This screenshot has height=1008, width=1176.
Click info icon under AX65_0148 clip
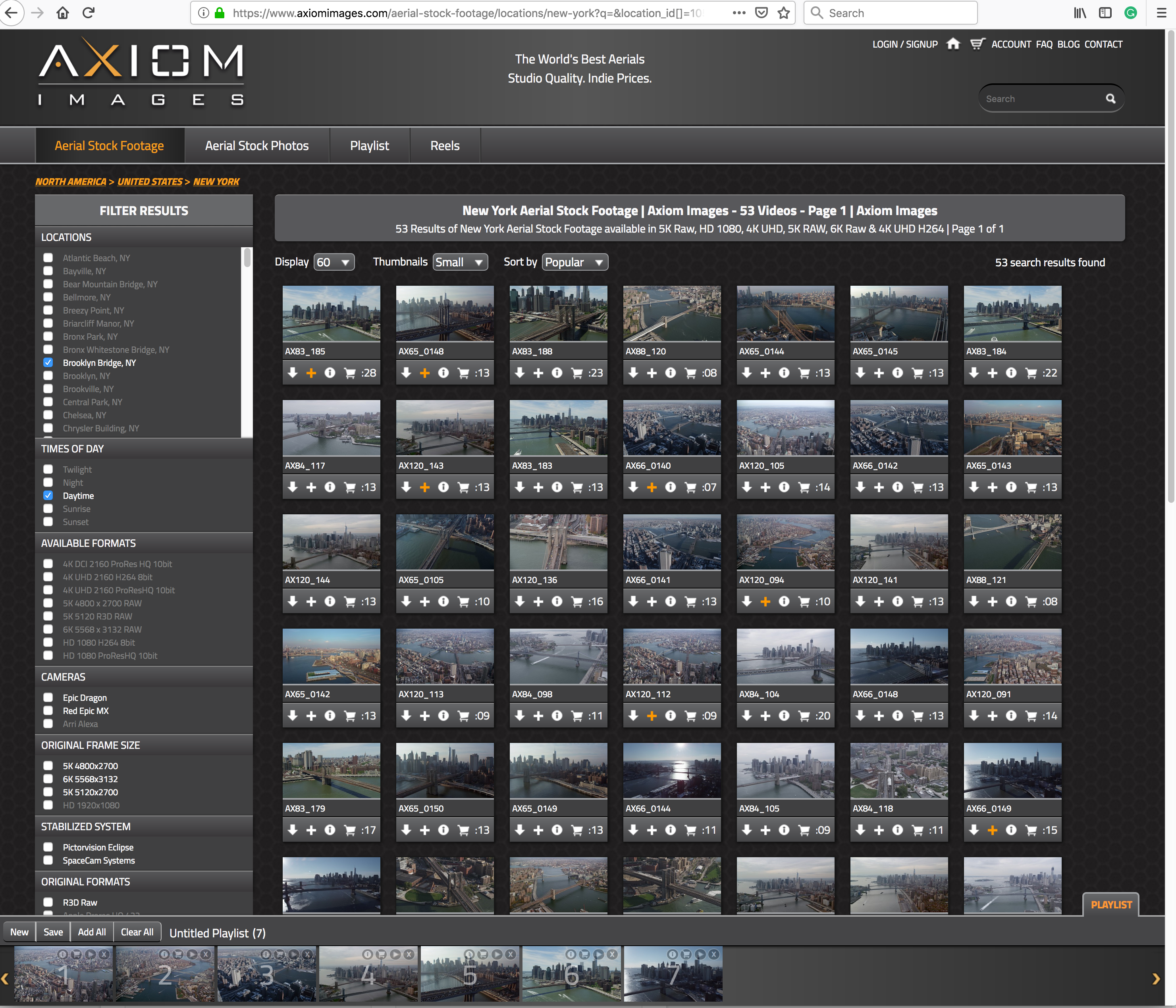[444, 373]
